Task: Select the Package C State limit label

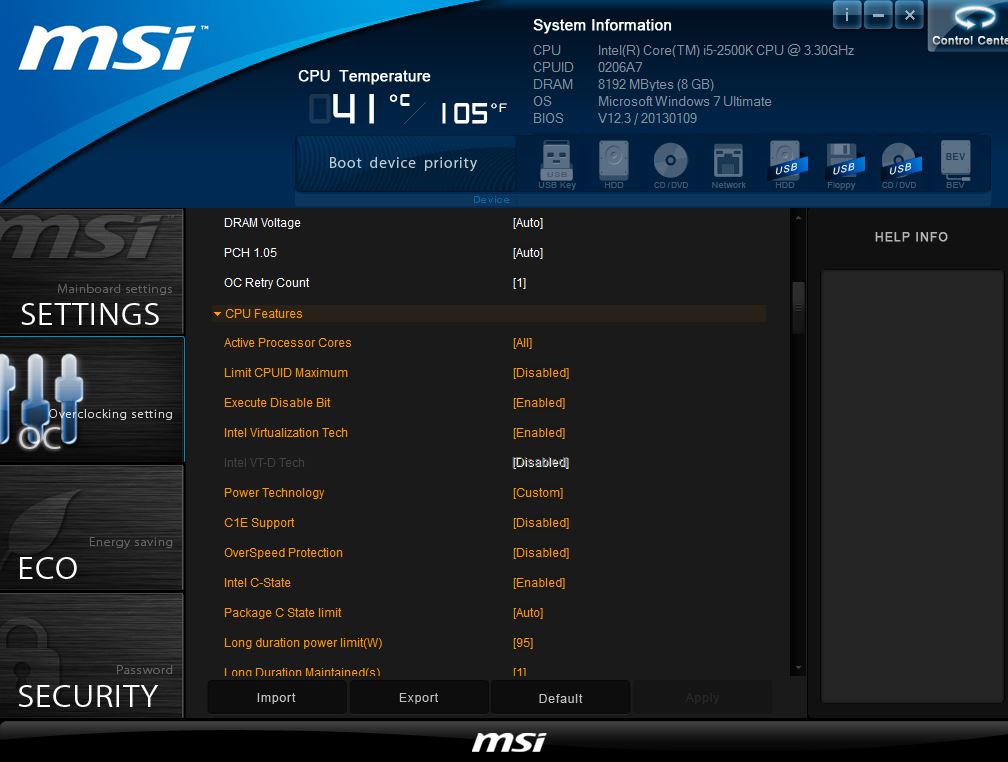Action: click(x=282, y=613)
